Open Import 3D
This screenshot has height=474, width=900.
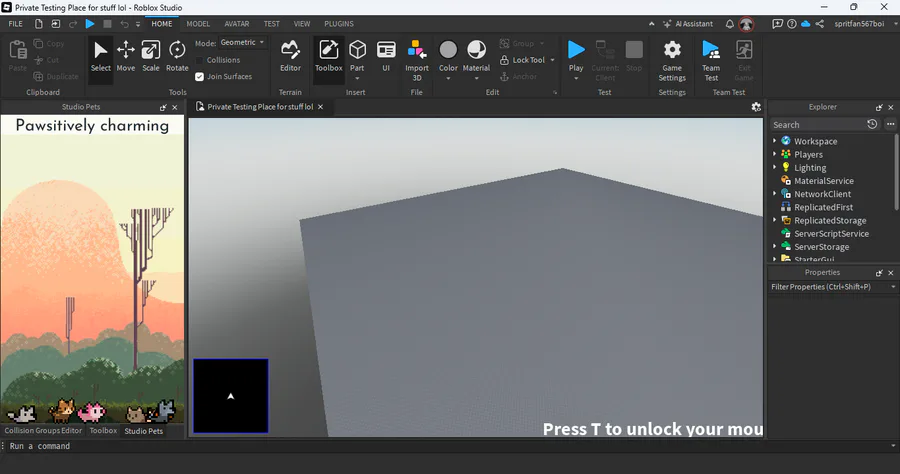pyautogui.click(x=417, y=60)
